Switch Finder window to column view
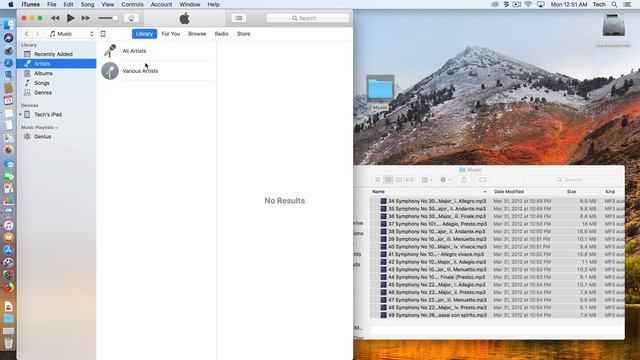Screen dimensions: 640x360 tap(399, 180)
